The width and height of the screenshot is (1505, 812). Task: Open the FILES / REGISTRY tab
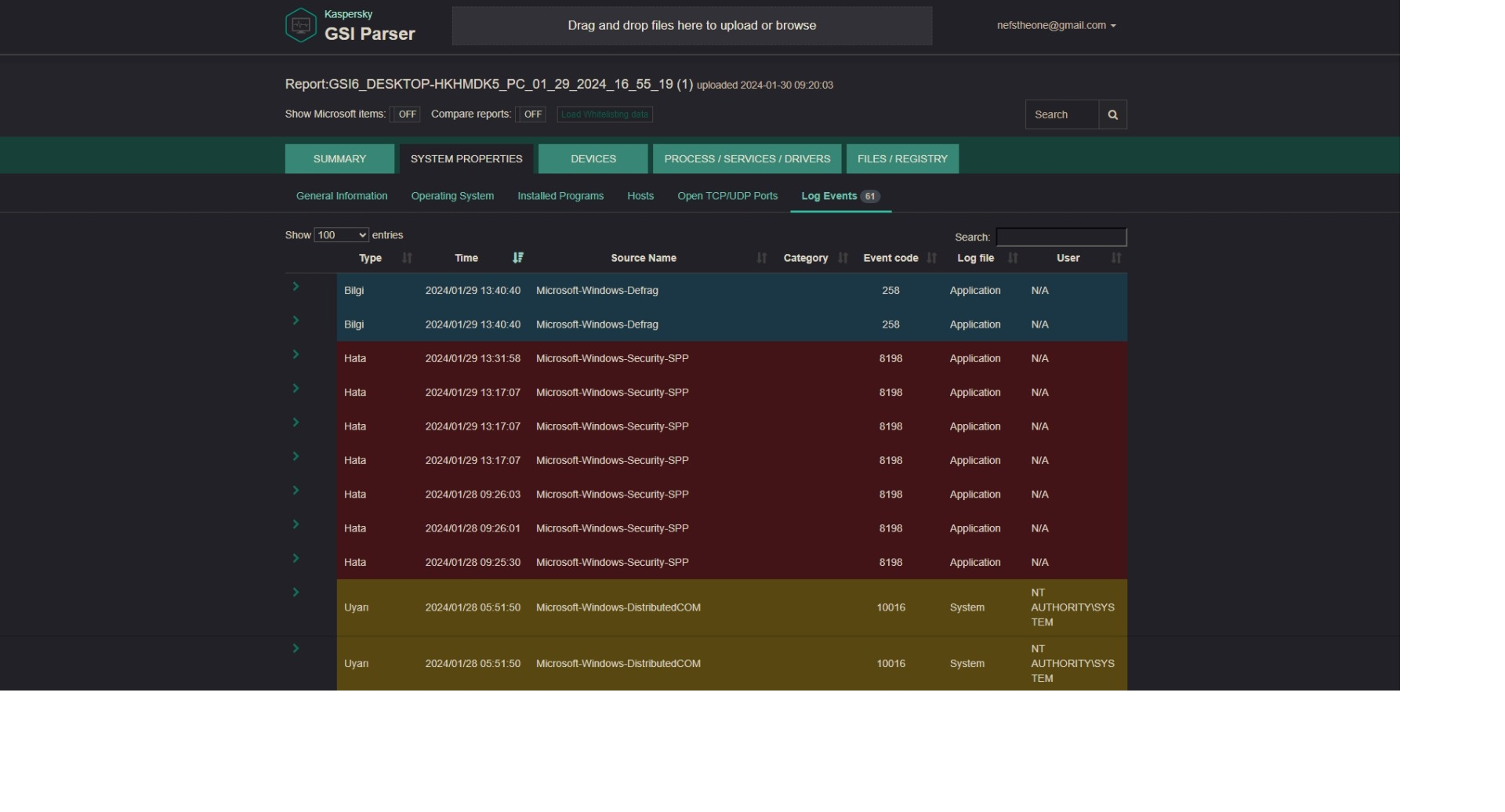pos(902,159)
